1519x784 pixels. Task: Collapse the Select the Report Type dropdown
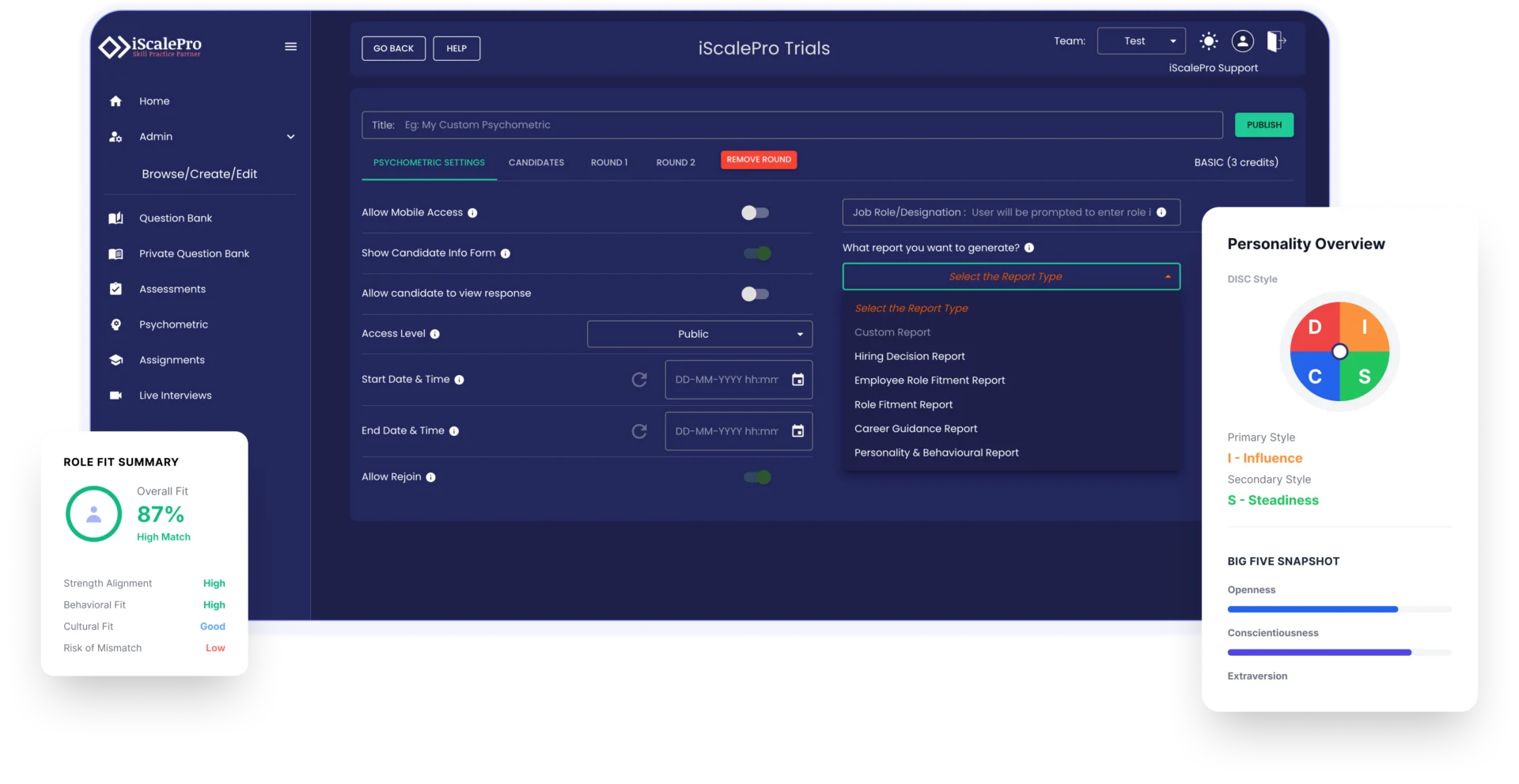1011,276
